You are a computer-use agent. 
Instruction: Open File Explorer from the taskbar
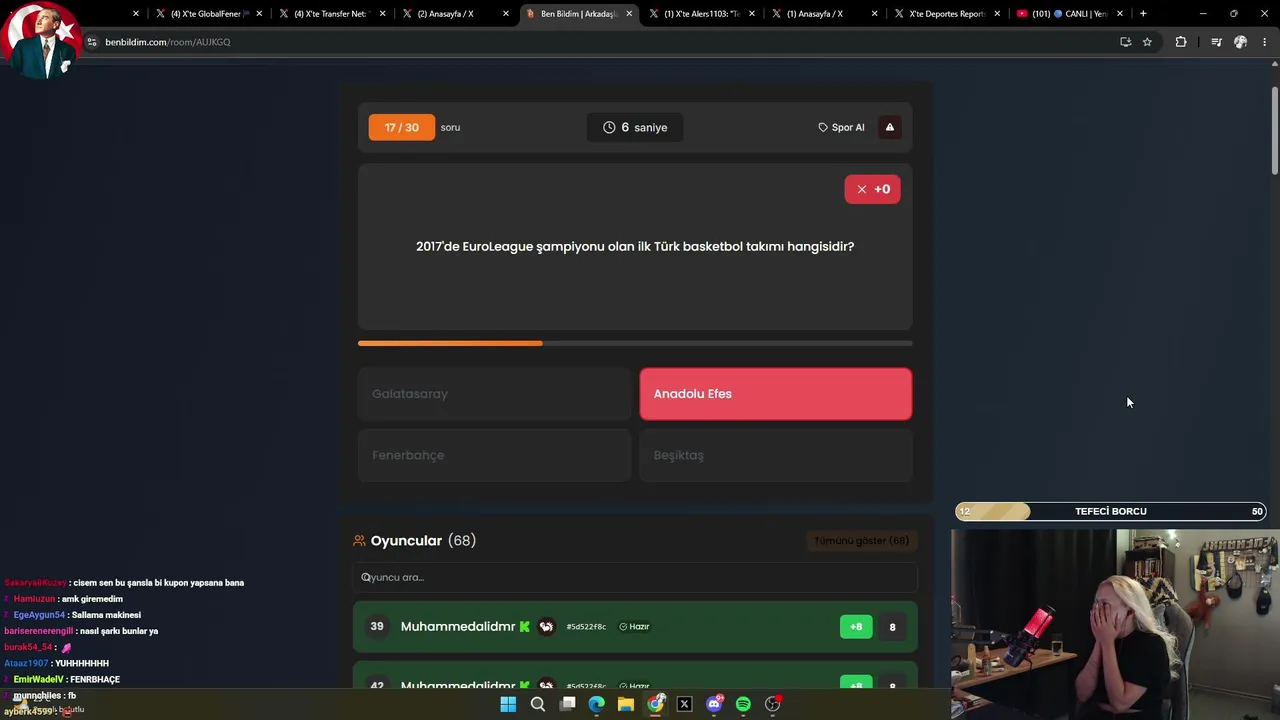626,704
